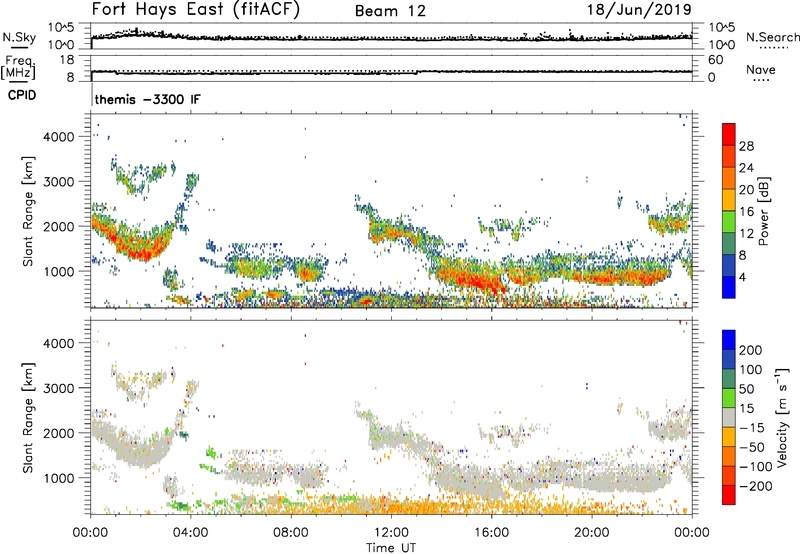Click the '18' tick of the frequency axis
The image size is (800, 554).
click(67, 60)
